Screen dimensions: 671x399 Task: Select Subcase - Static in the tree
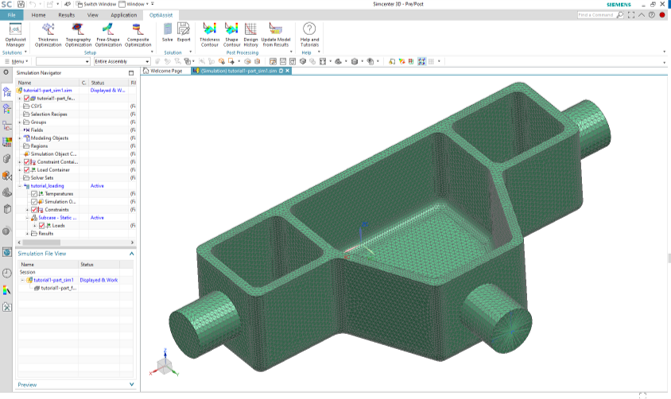pyautogui.click(x=57, y=217)
